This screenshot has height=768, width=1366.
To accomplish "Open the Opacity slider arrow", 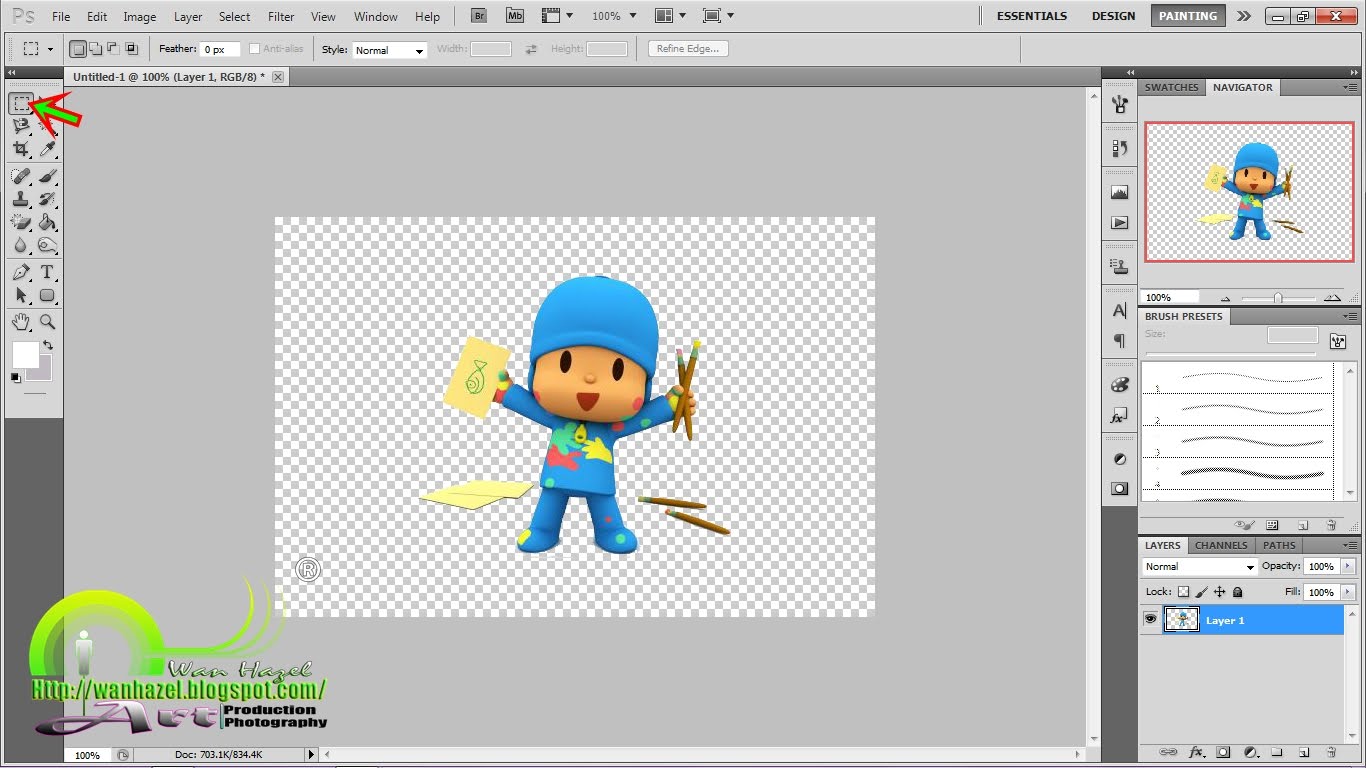I will [1348, 567].
